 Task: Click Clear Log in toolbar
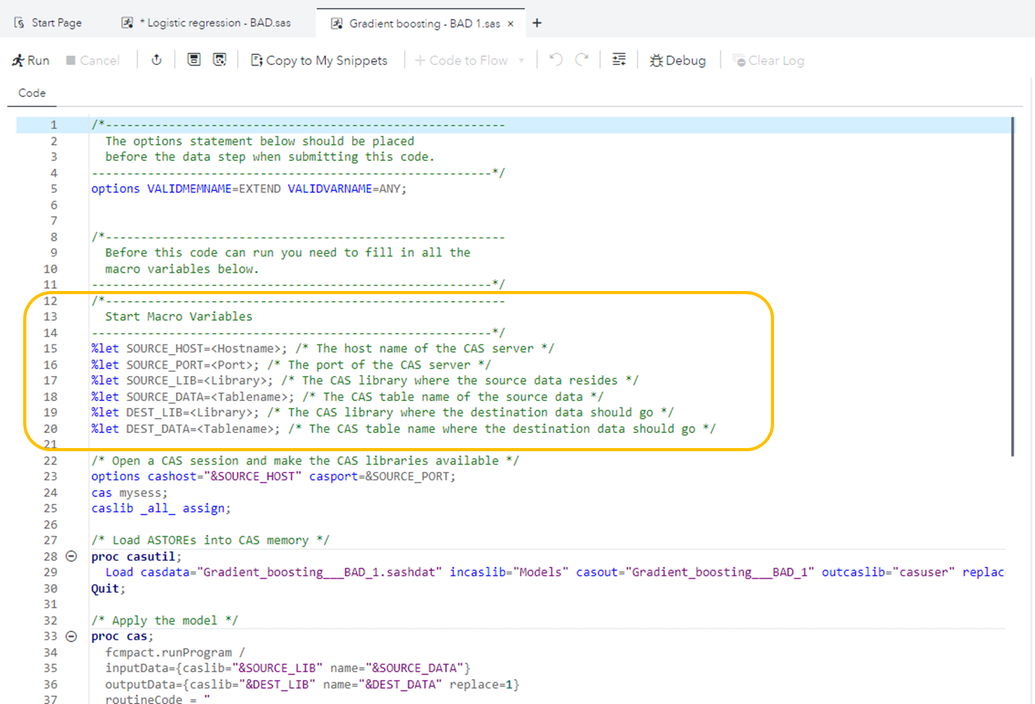[768, 61]
